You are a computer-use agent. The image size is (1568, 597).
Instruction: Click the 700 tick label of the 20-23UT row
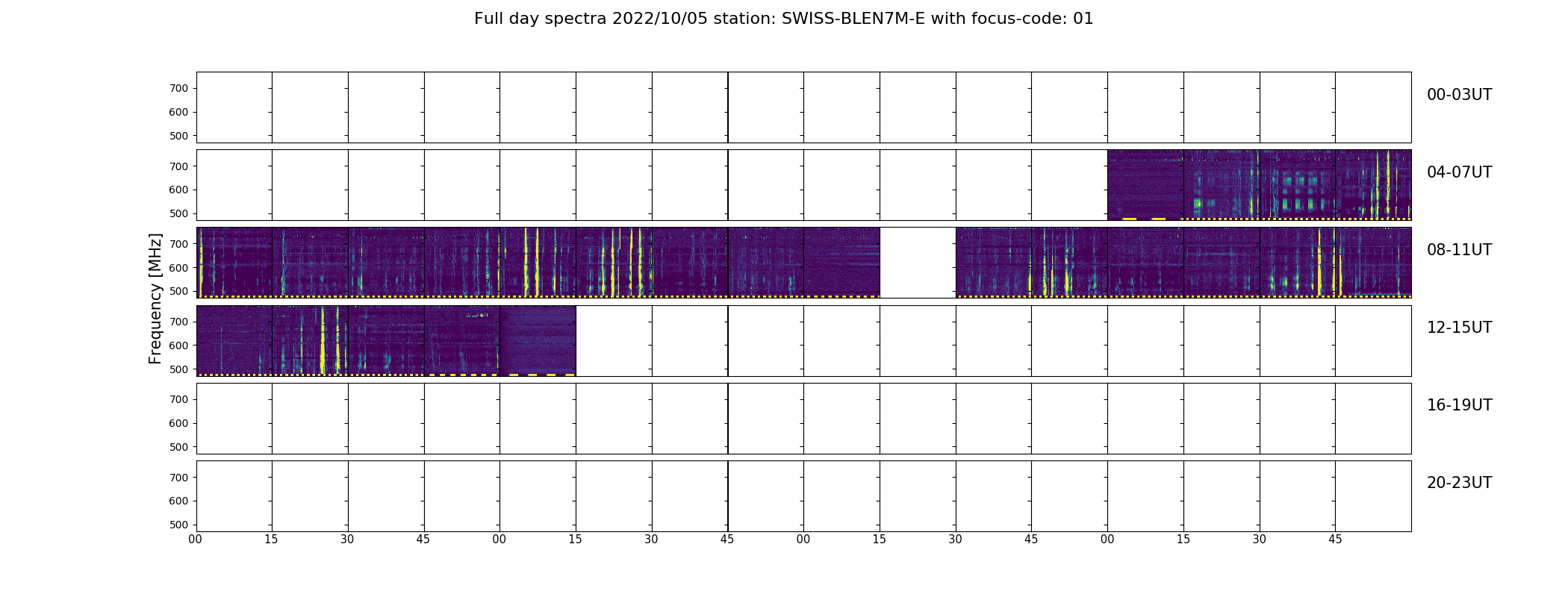(x=178, y=477)
